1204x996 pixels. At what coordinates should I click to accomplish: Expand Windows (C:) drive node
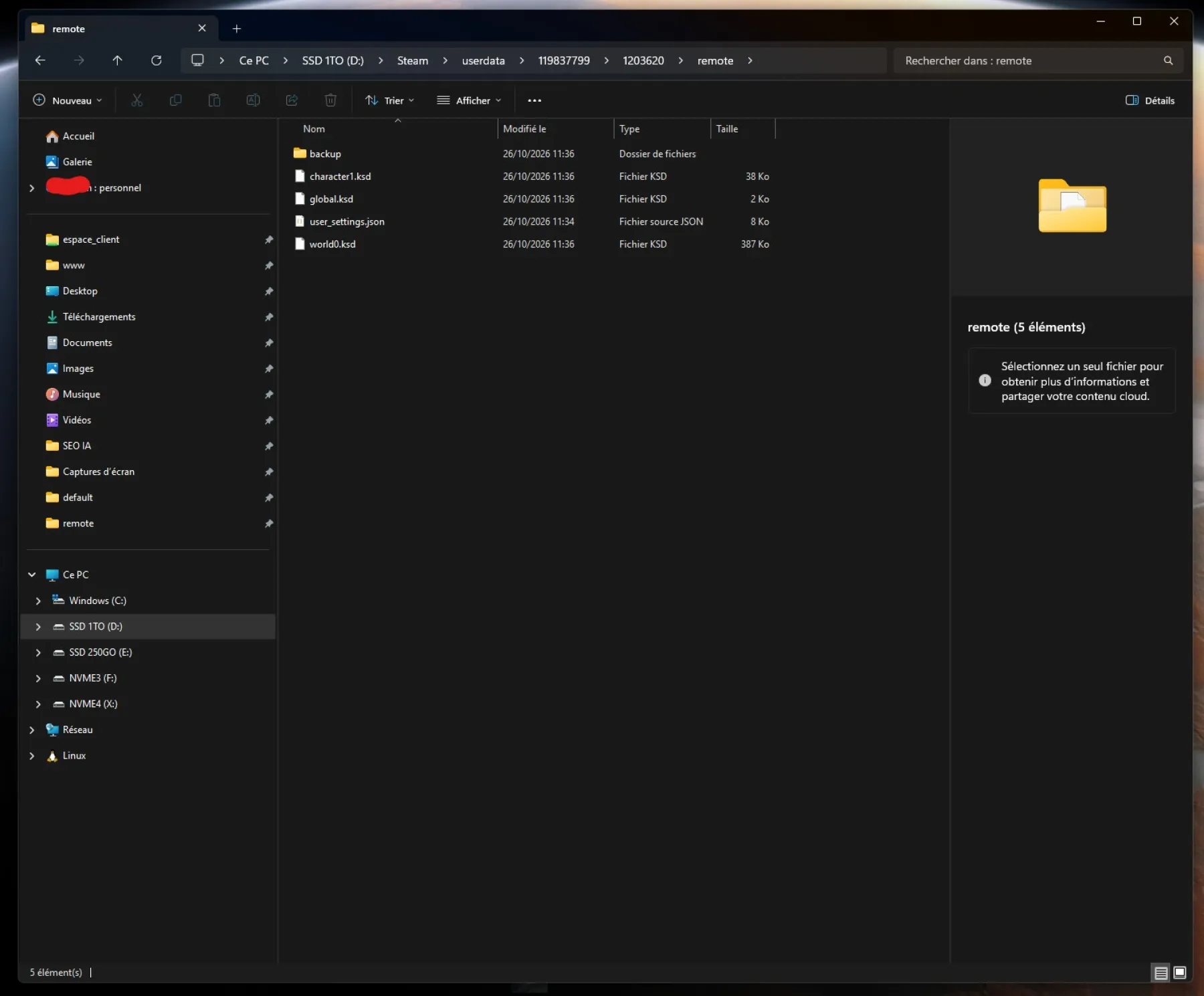click(38, 601)
